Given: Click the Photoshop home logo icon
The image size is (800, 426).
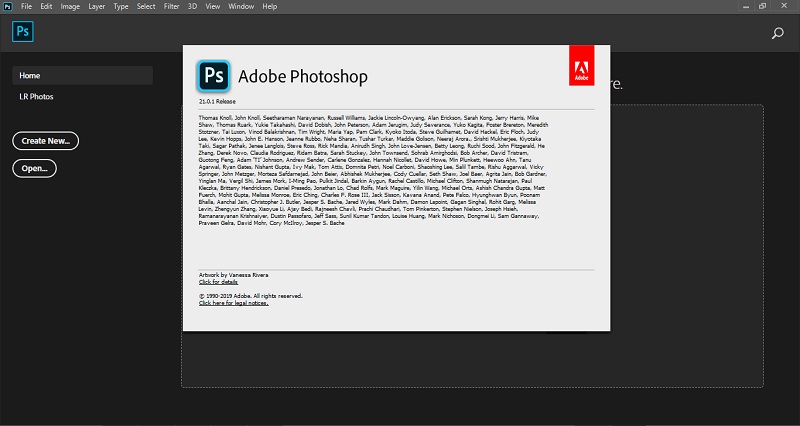Looking at the screenshot, I should 23,32.
